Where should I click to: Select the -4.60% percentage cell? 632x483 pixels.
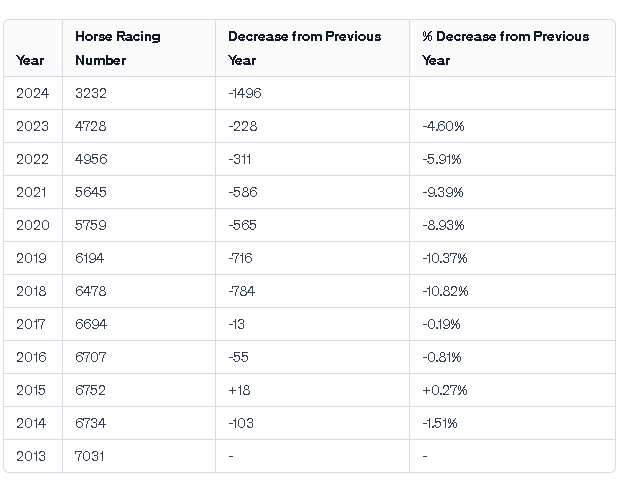coord(443,126)
